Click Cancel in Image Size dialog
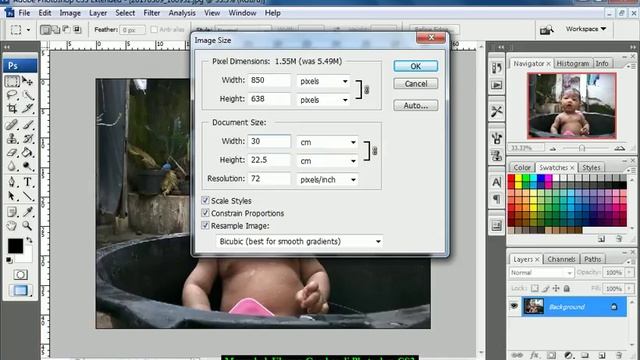640x360 pixels. pos(416,84)
